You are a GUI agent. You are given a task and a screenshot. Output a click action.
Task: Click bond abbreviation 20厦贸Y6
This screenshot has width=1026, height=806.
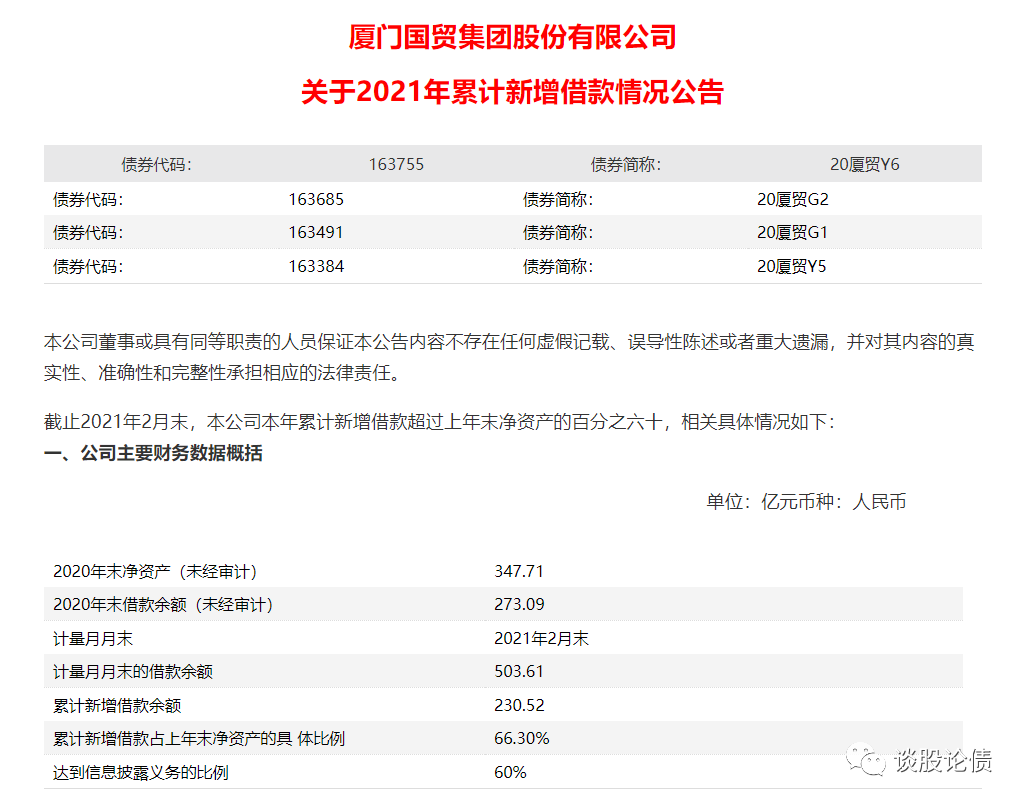(x=864, y=164)
